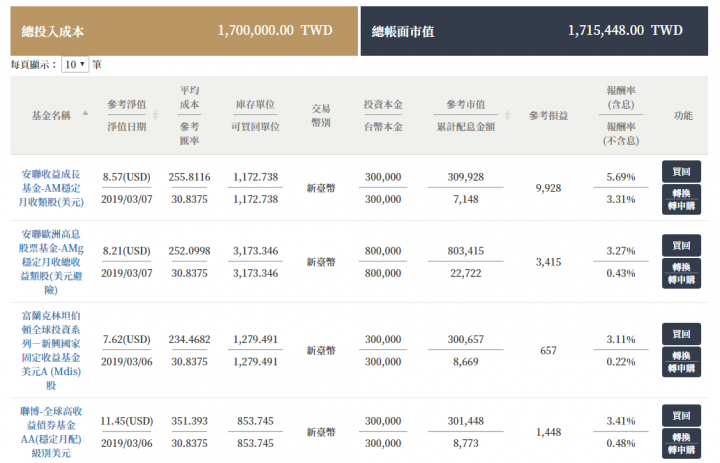Click the 總帳面市值 summary panel
Image resolution: width=720 pixels, height=463 pixels.
click(x=534, y=31)
